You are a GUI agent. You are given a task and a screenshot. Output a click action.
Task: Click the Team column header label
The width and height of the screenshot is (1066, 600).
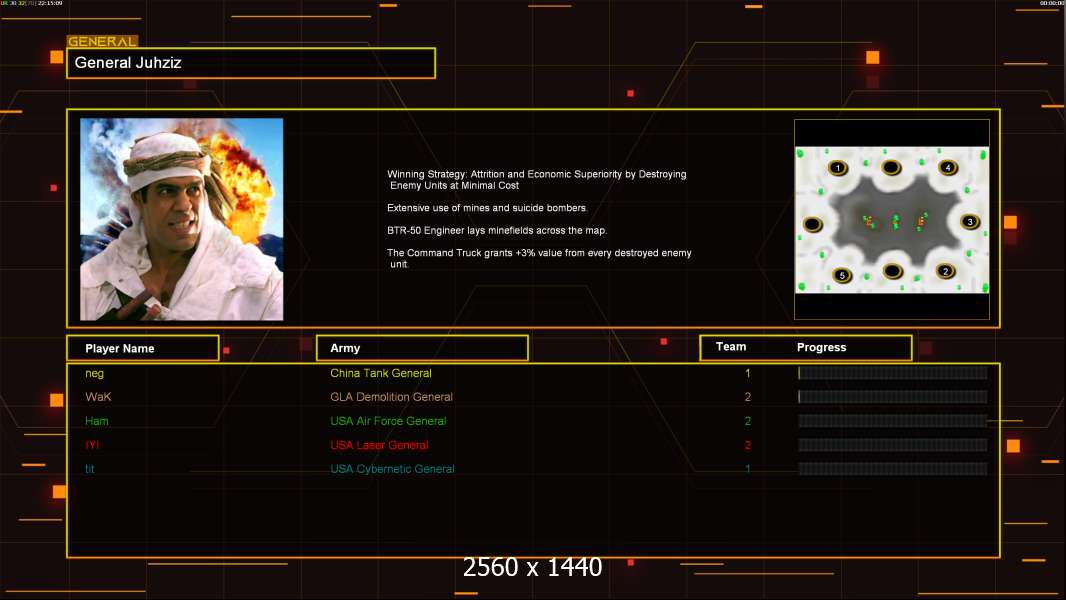[x=731, y=347]
